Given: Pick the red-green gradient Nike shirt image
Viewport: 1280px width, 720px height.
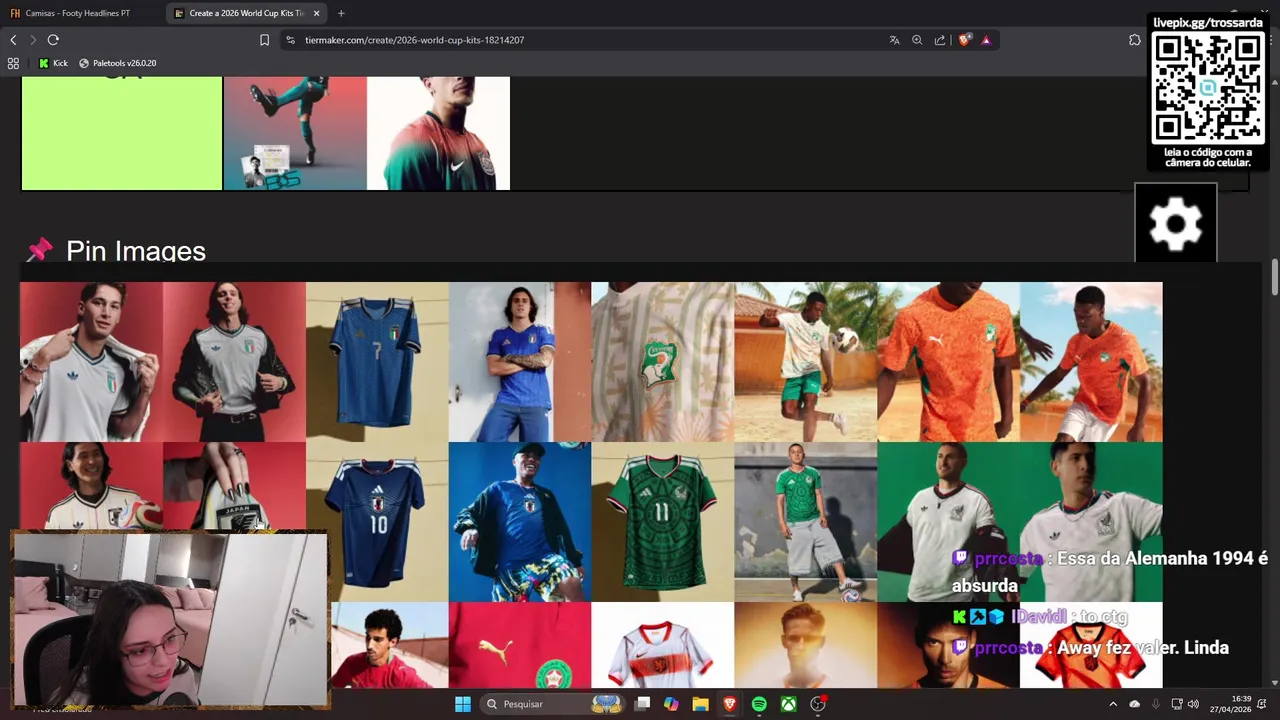Looking at the screenshot, I should click(438, 133).
